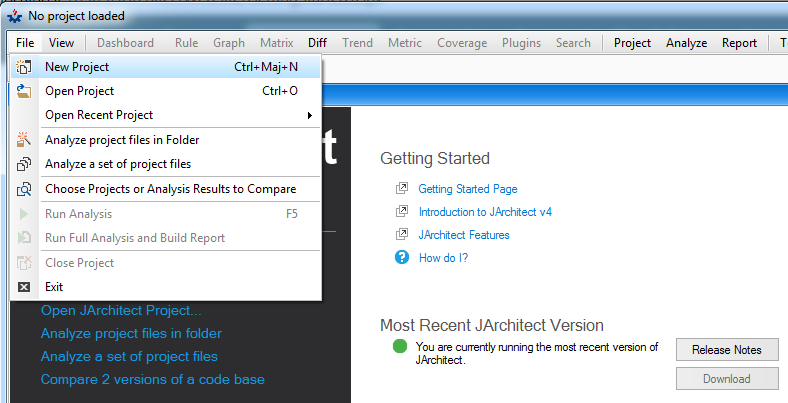The image size is (788, 403).
Task: Click the Download button
Action: [x=727, y=379]
